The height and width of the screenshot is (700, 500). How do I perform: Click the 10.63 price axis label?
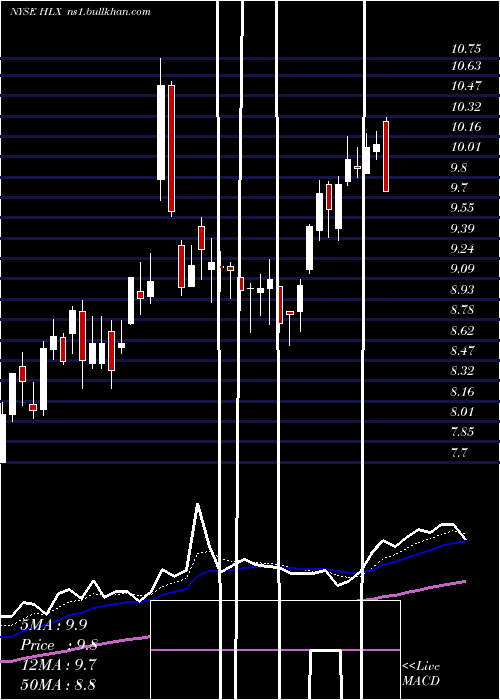pyautogui.click(x=466, y=66)
